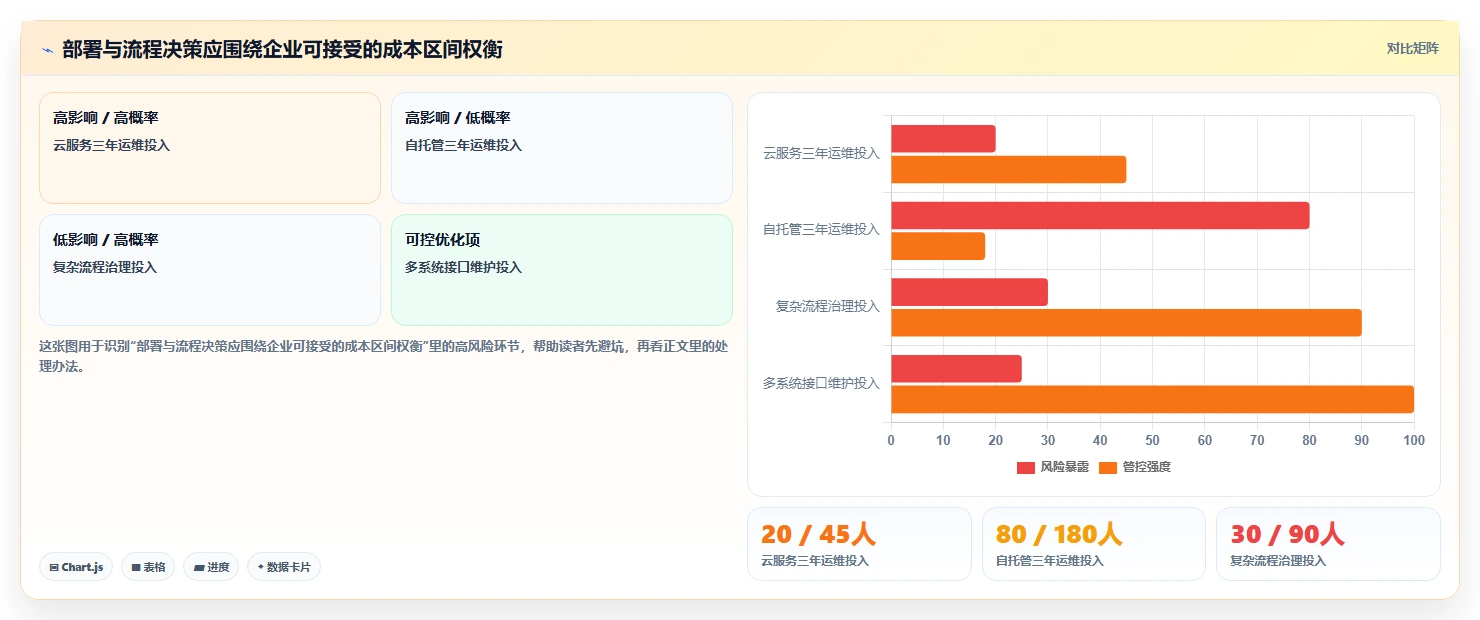
Task: Click orange 管控强度 bar for 自托管三年运维投入
Action: tap(938, 246)
